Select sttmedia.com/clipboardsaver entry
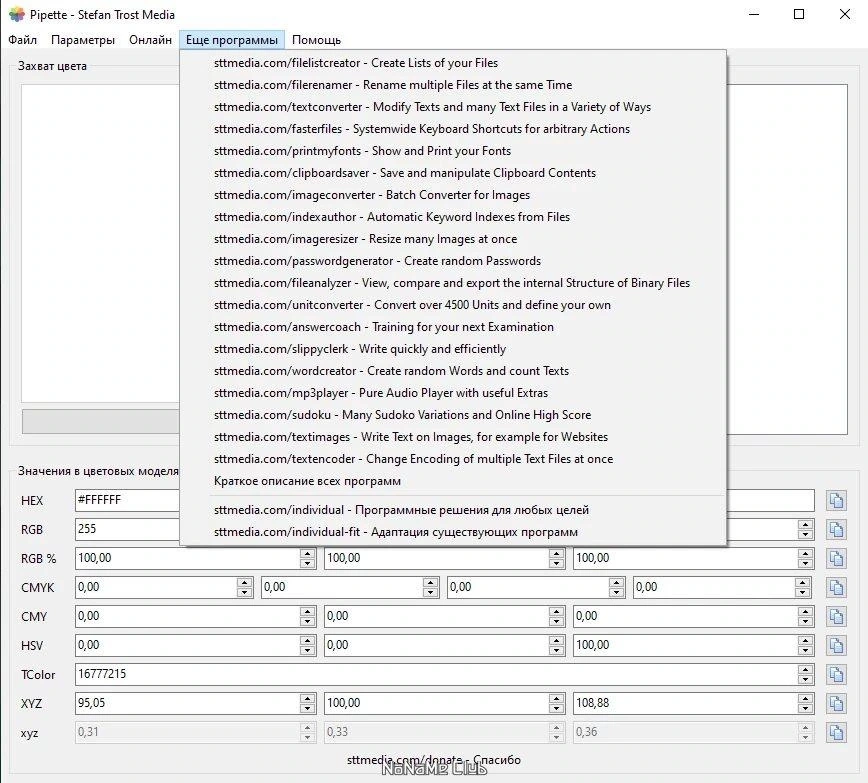Image resolution: width=868 pixels, height=783 pixels. coord(453,173)
